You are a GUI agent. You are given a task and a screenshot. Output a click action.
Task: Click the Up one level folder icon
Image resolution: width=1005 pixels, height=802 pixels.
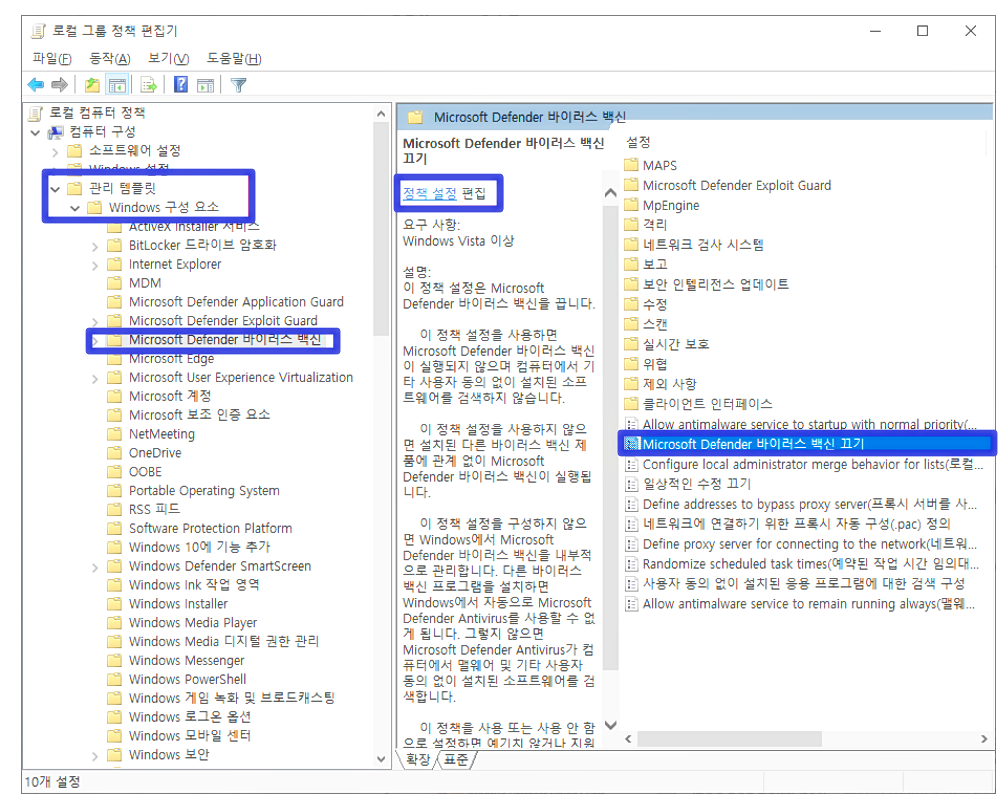click(92, 85)
